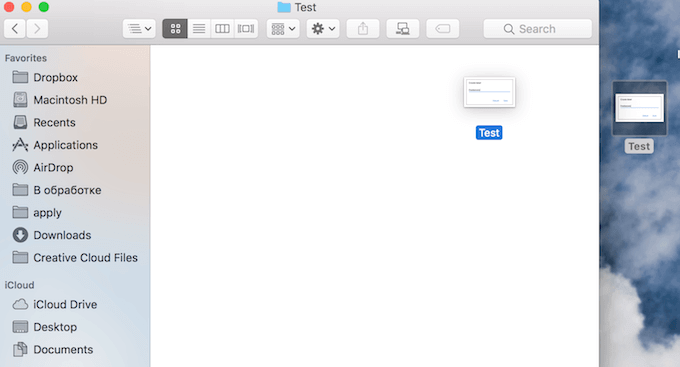This screenshot has width=680, height=367.
Task: Click the Documents sidebar icon
Action: pyautogui.click(x=20, y=350)
